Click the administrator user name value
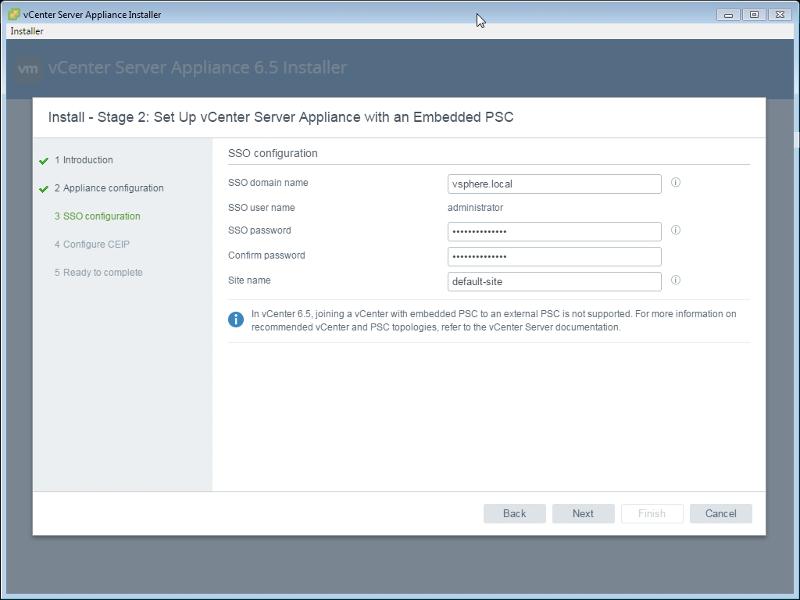Screen dimensions: 800x600 pos(475,208)
